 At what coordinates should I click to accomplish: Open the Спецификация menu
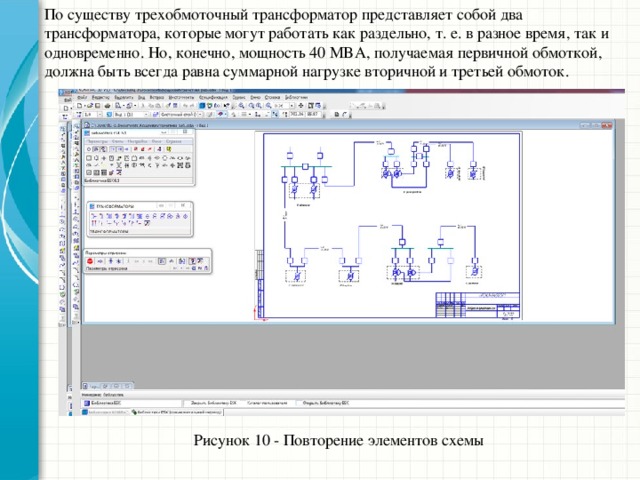point(213,98)
